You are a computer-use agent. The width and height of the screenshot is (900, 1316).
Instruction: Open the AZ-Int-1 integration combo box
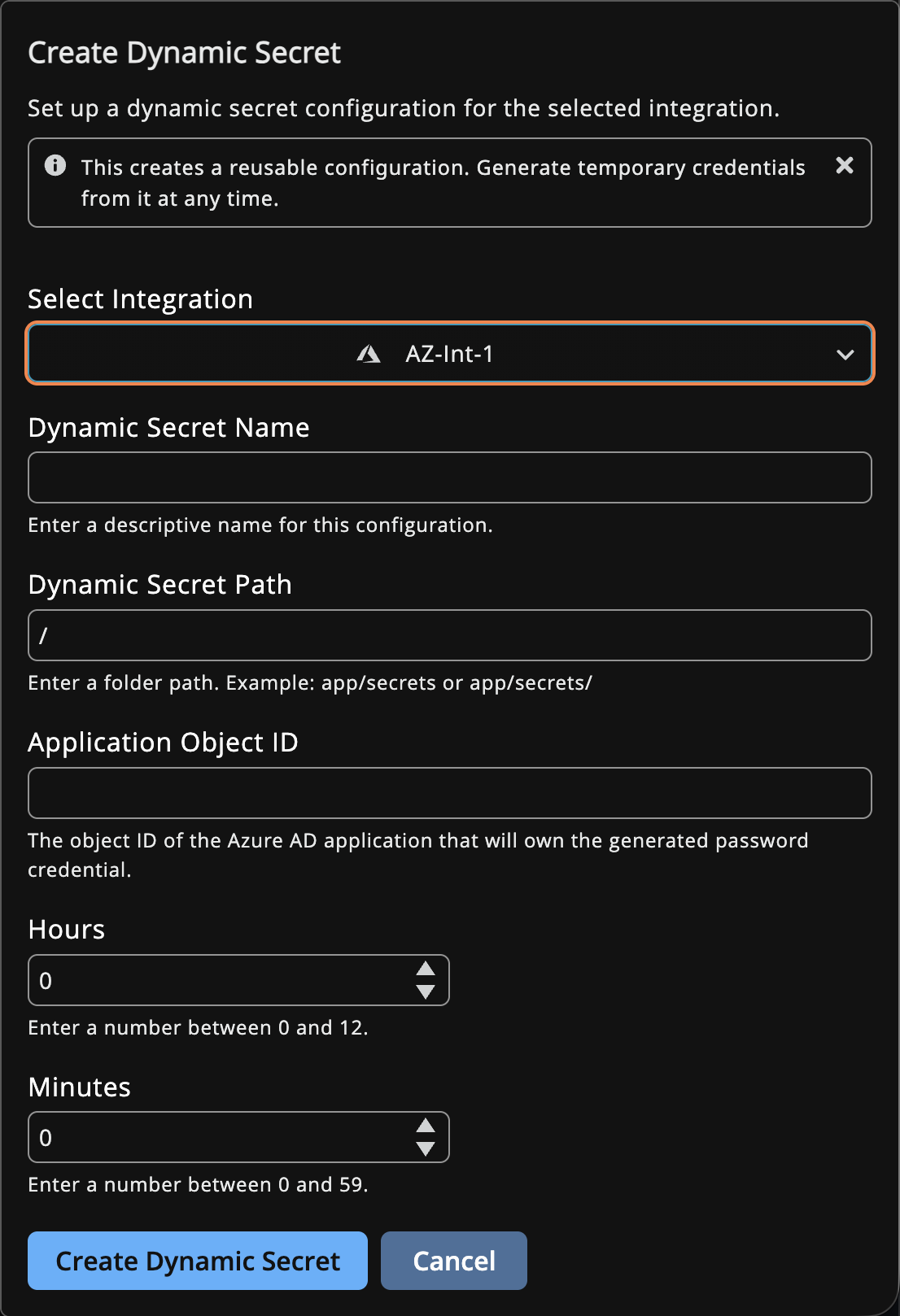pyautogui.click(x=450, y=354)
